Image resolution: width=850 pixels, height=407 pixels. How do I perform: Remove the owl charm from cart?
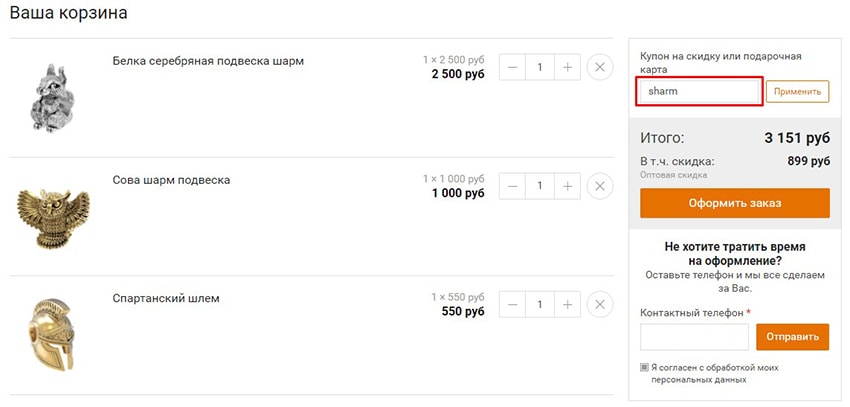click(x=599, y=186)
